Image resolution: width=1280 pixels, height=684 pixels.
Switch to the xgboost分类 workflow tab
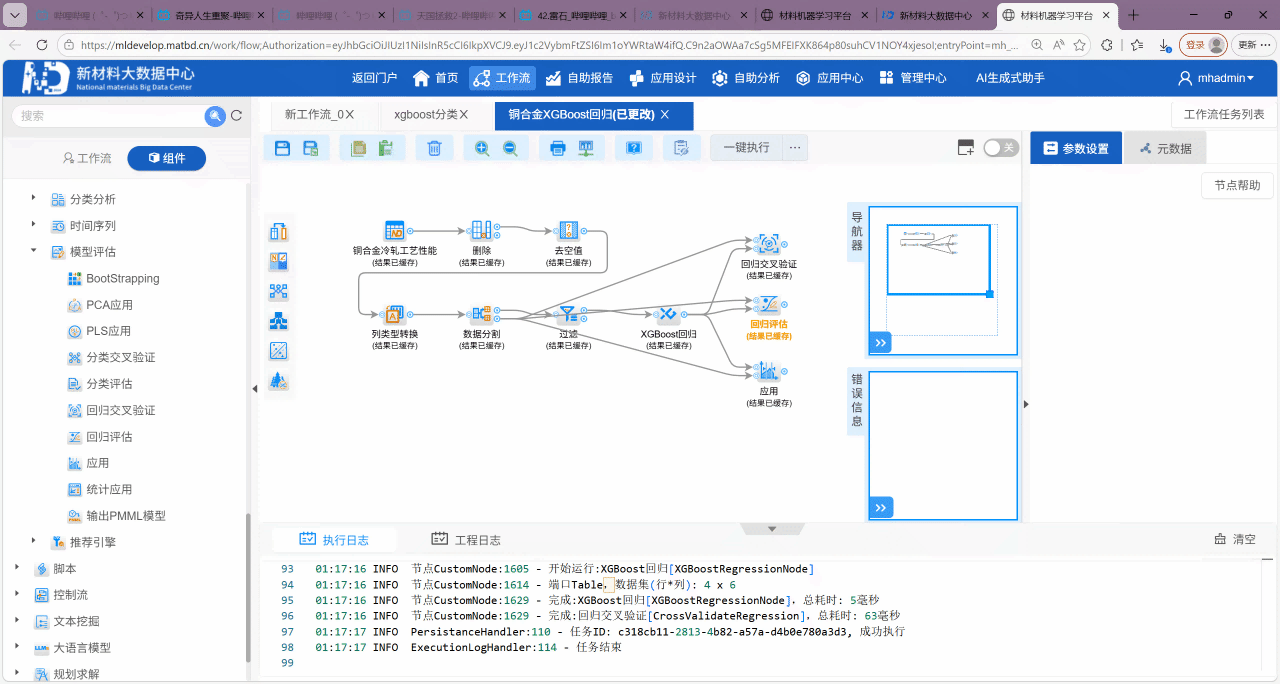[430, 115]
